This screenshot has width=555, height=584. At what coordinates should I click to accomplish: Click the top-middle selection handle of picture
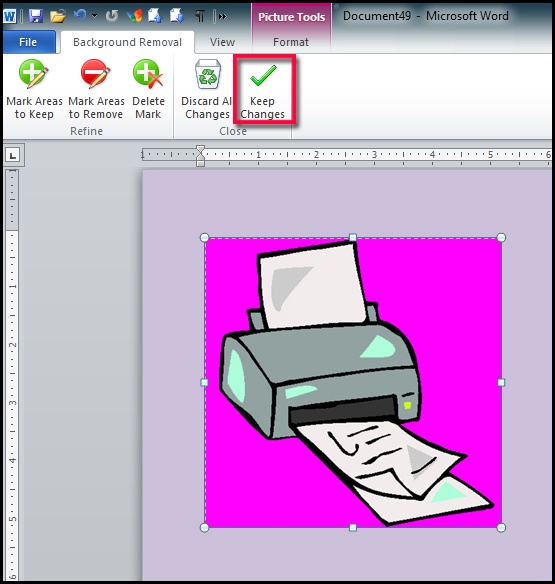pyautogui.click(x=353, y=238)
